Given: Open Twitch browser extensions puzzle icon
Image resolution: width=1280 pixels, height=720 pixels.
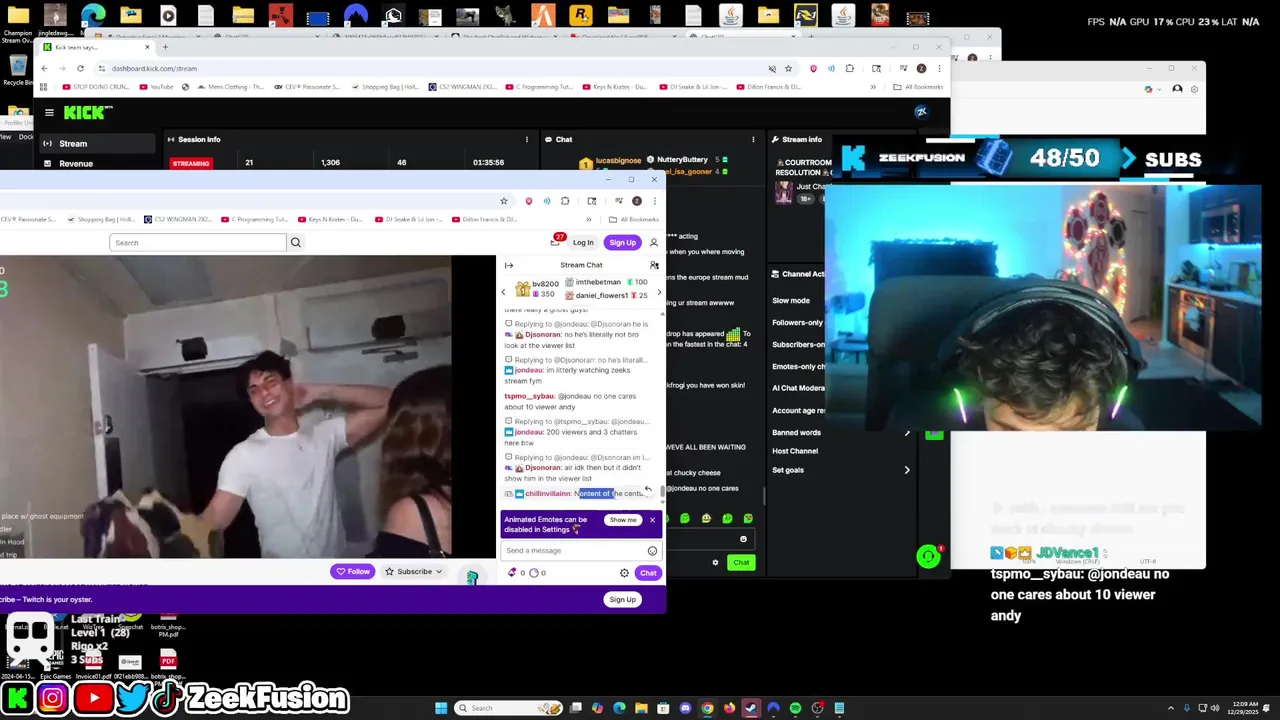Looking at the screenshot, I should [x=565, y=201].
